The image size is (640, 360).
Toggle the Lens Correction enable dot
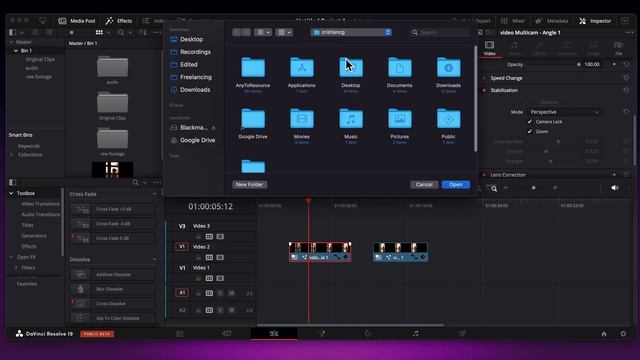(484, 175)
